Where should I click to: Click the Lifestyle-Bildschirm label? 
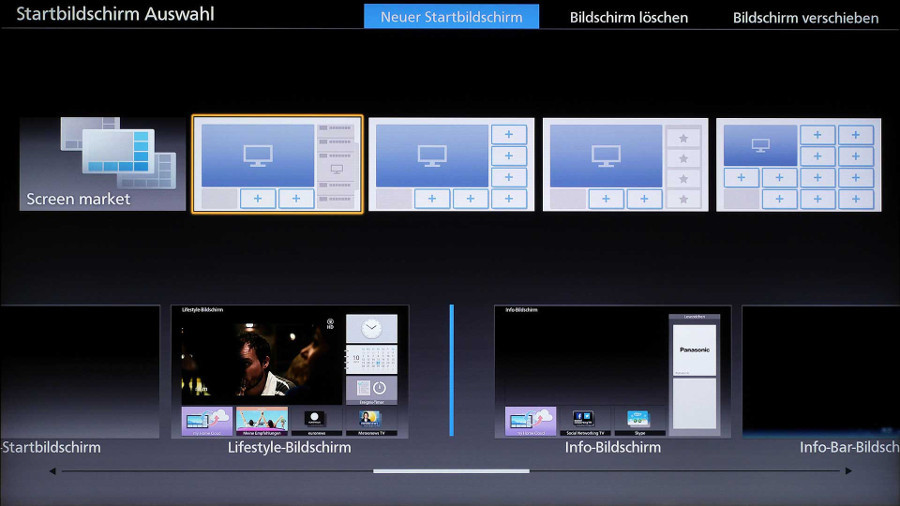click(x=289, y=447)
